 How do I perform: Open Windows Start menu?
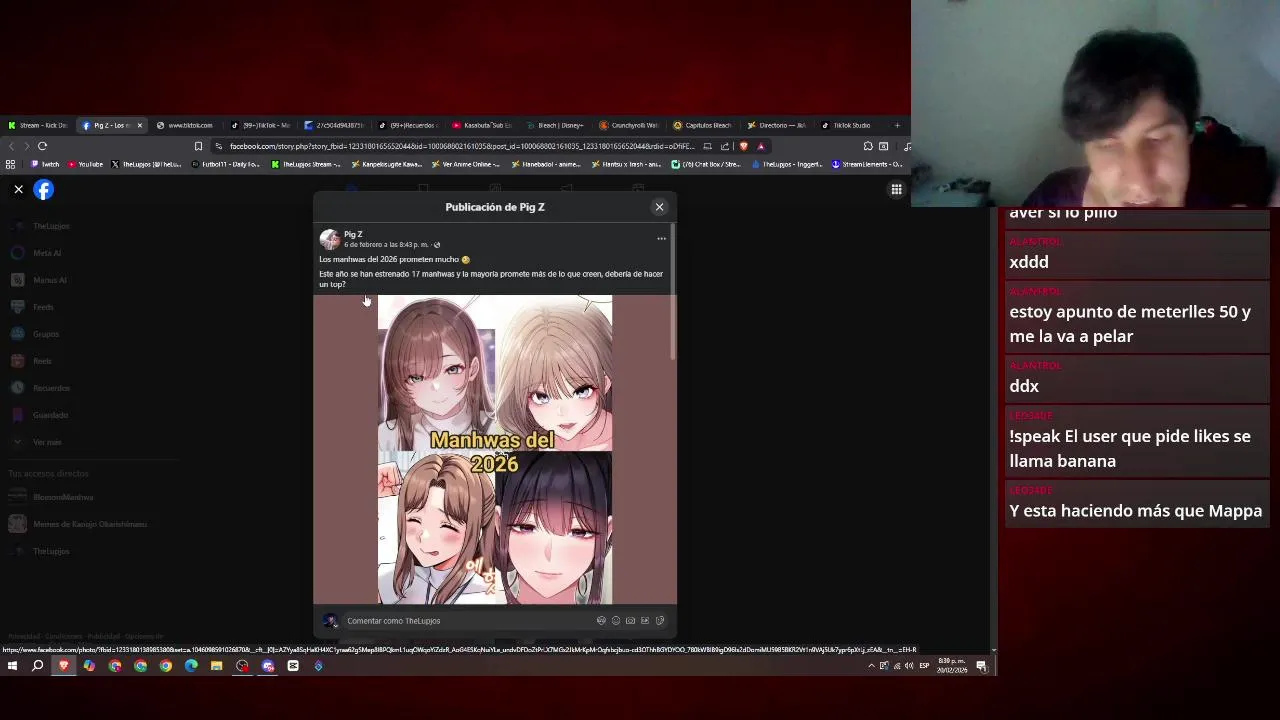12,666
